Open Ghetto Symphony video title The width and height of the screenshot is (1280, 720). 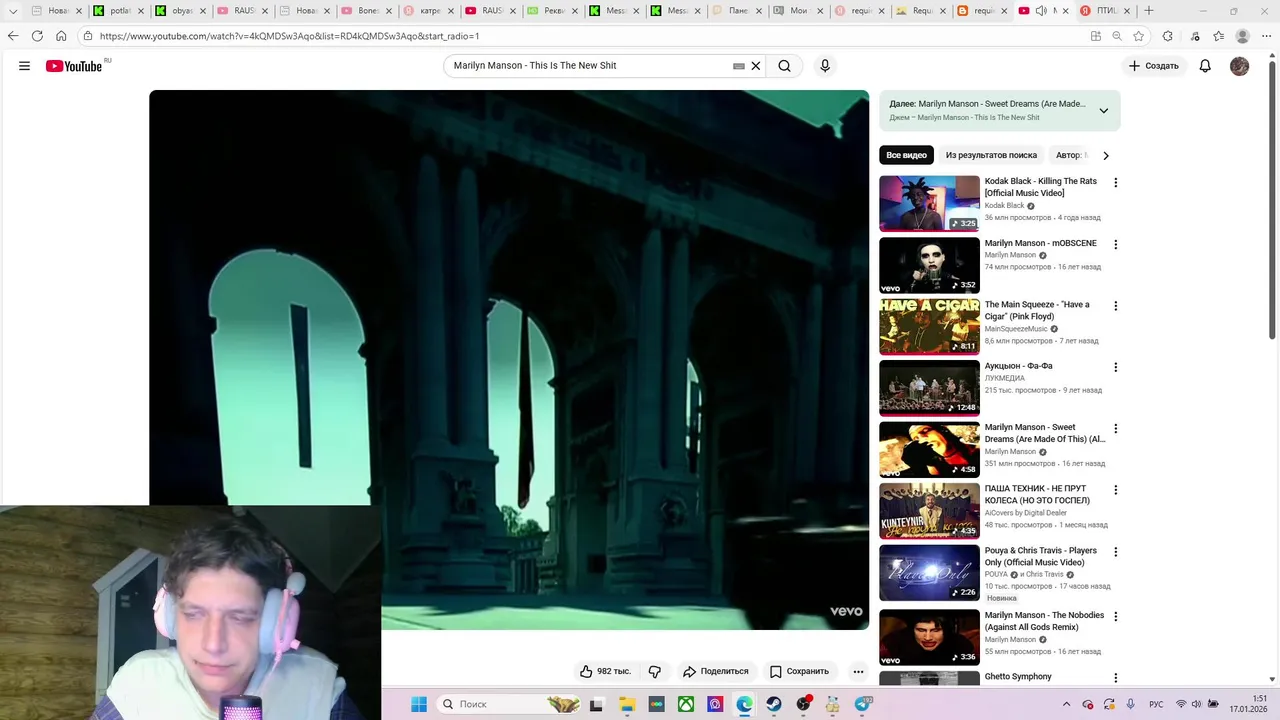(x=1018, y=677)
